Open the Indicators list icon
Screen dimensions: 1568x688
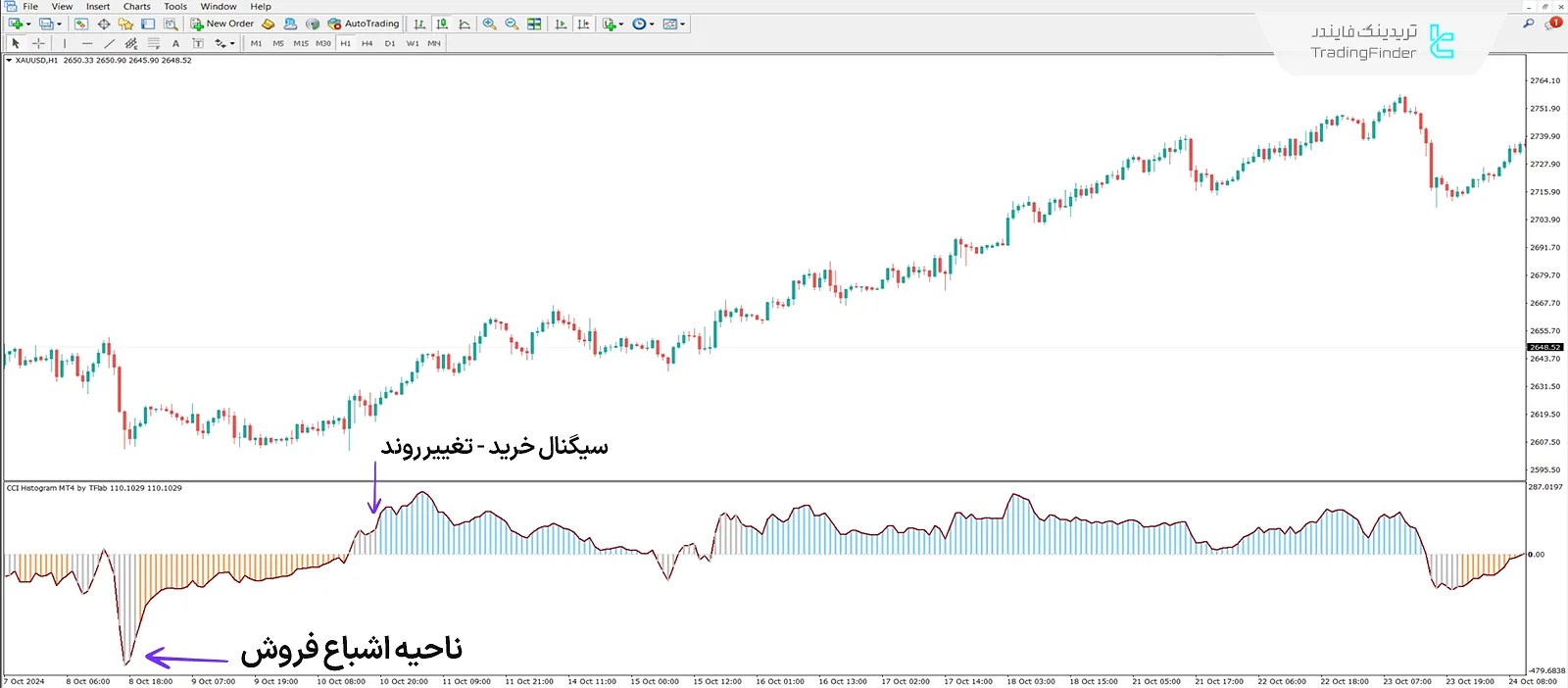(610, 24)
